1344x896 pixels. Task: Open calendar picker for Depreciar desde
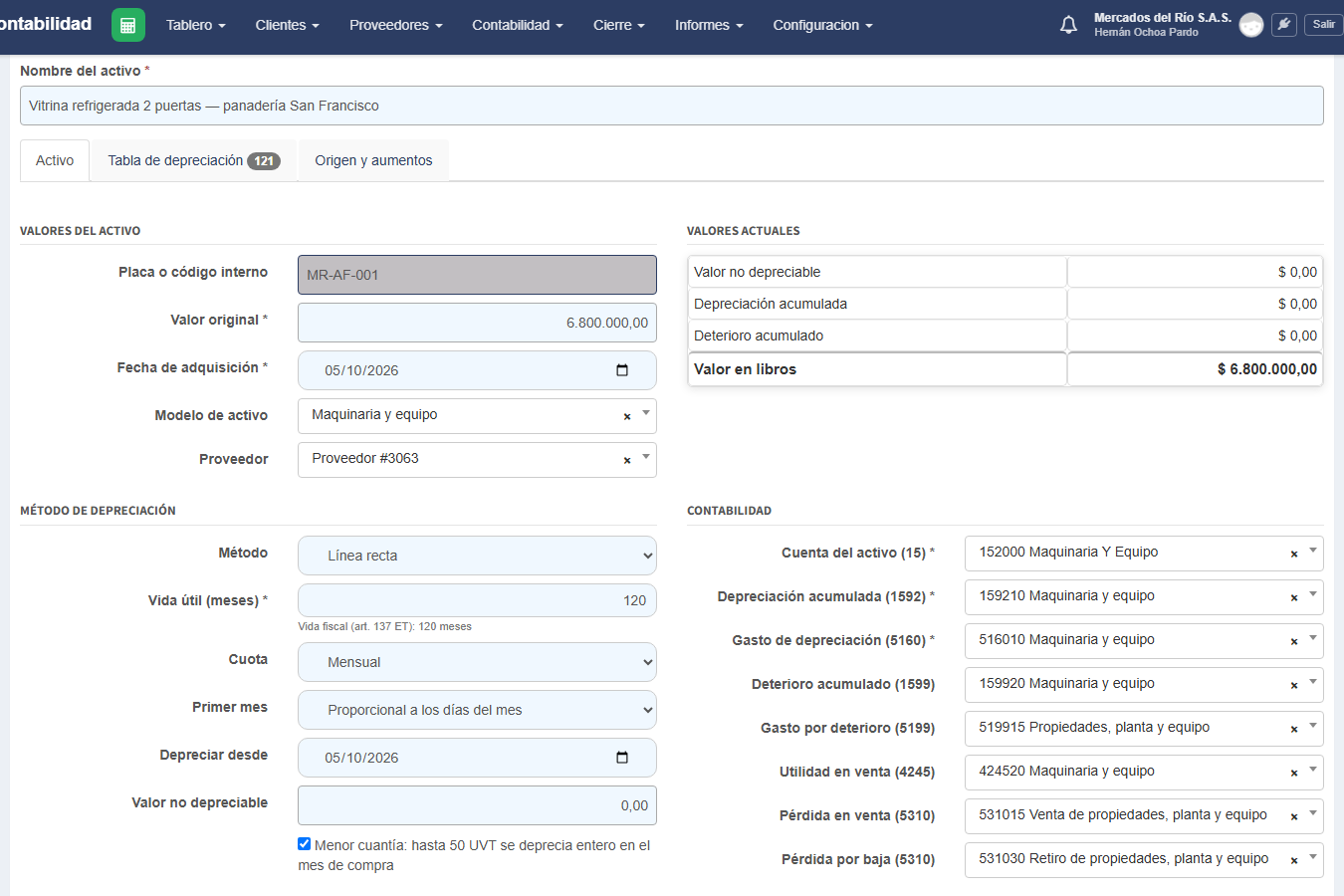click(x=622, y=758)
